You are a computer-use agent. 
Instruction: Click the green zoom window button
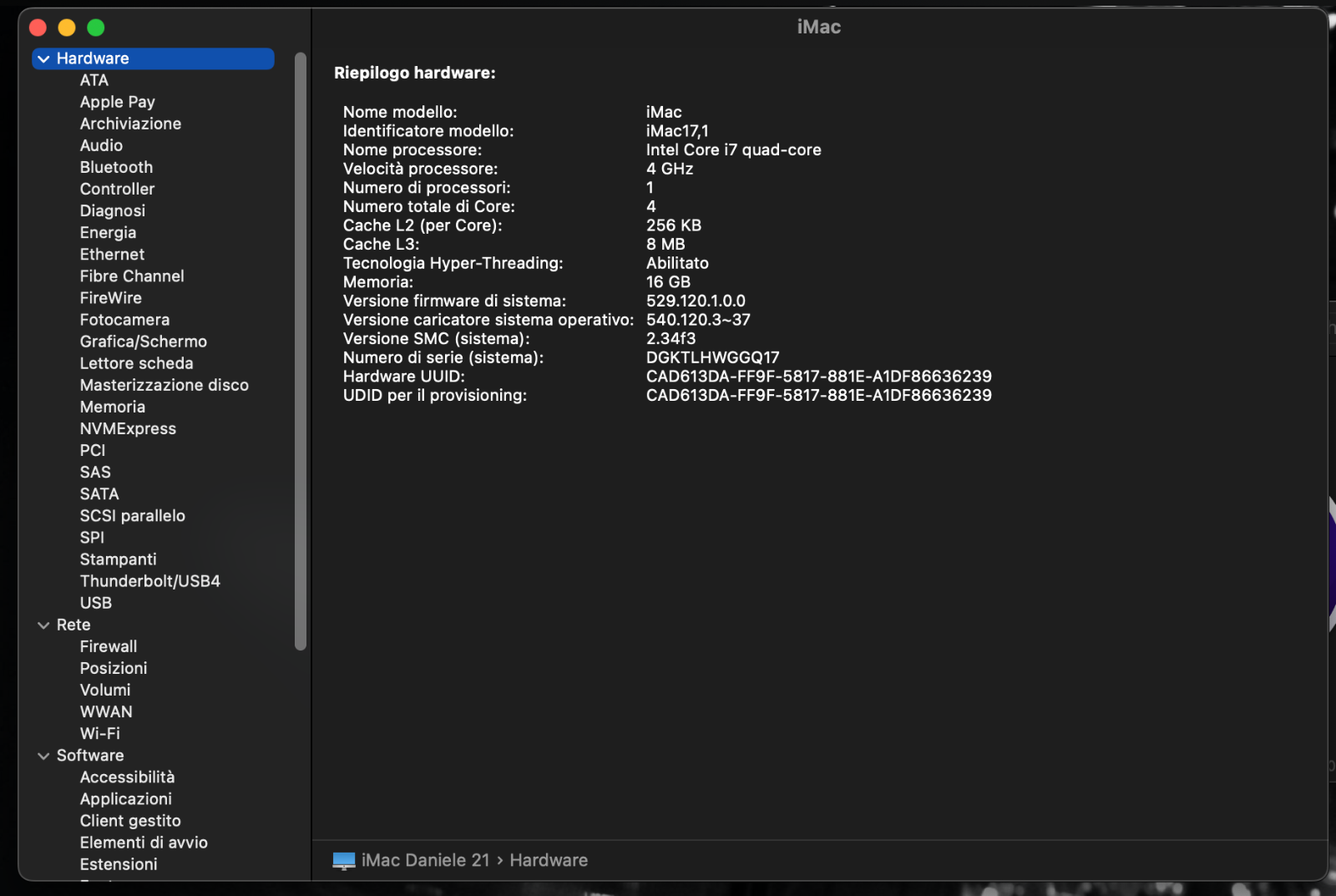[96, 28]
